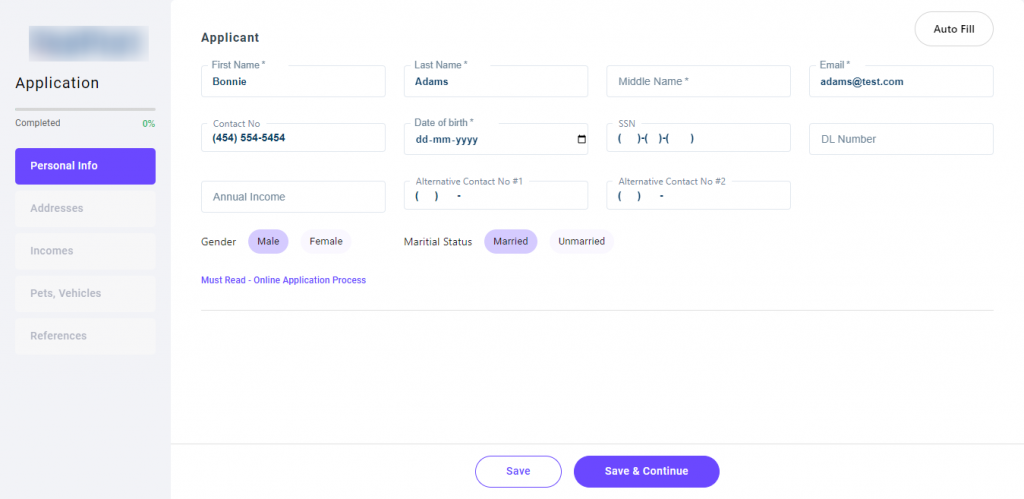Click the application completion progress bar

pos(85,109)
